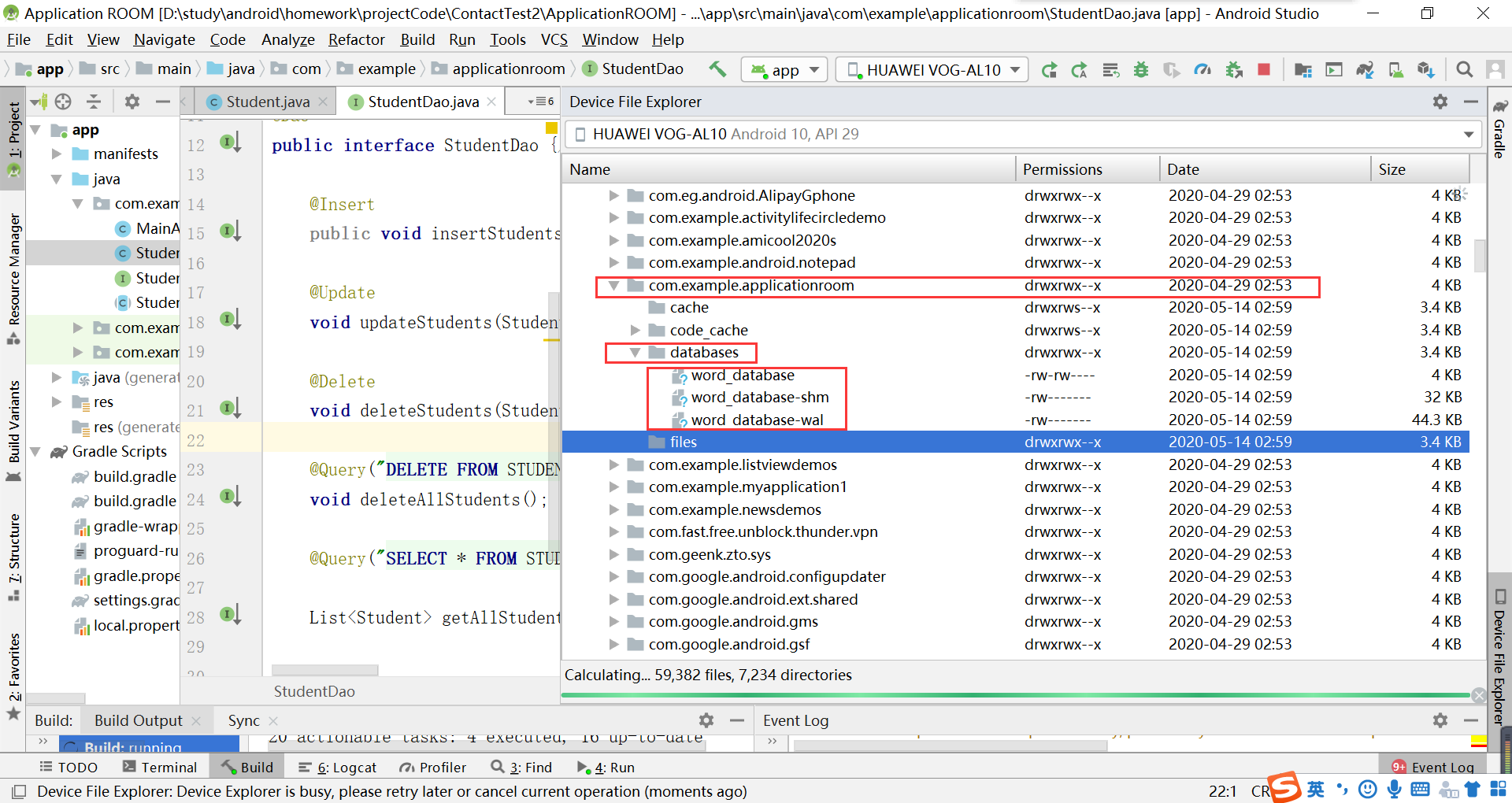
Task: Close the StudentDao.java tab
Action: 491,102
